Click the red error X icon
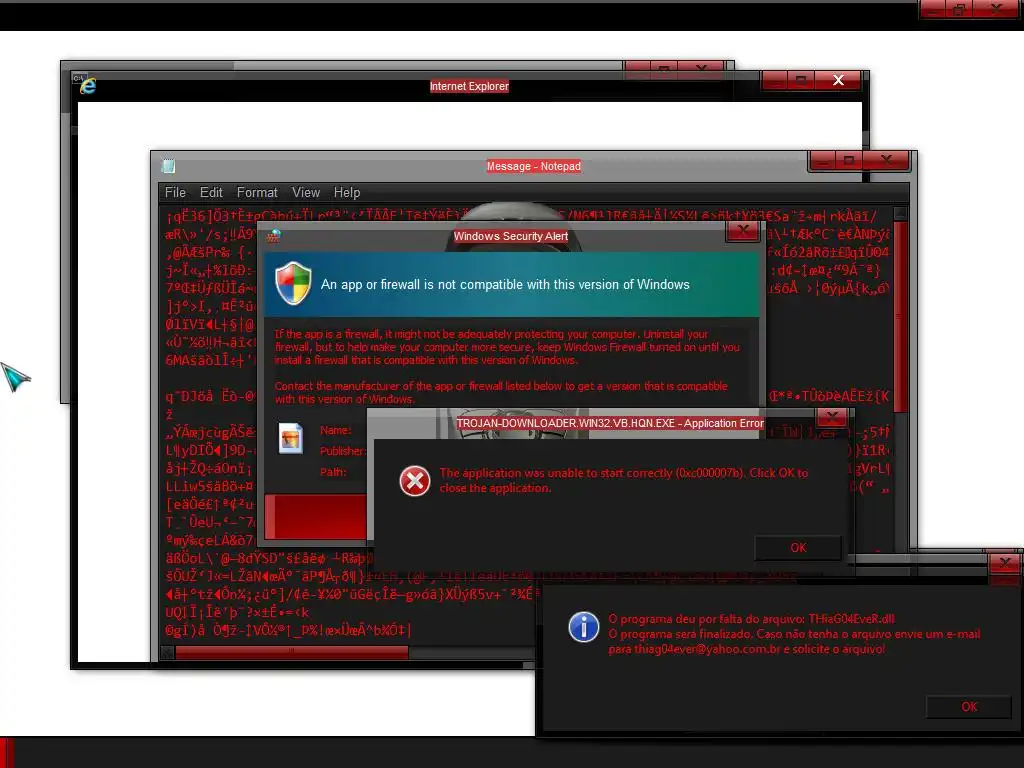1024x768 pixels. (x=415, y=481)
